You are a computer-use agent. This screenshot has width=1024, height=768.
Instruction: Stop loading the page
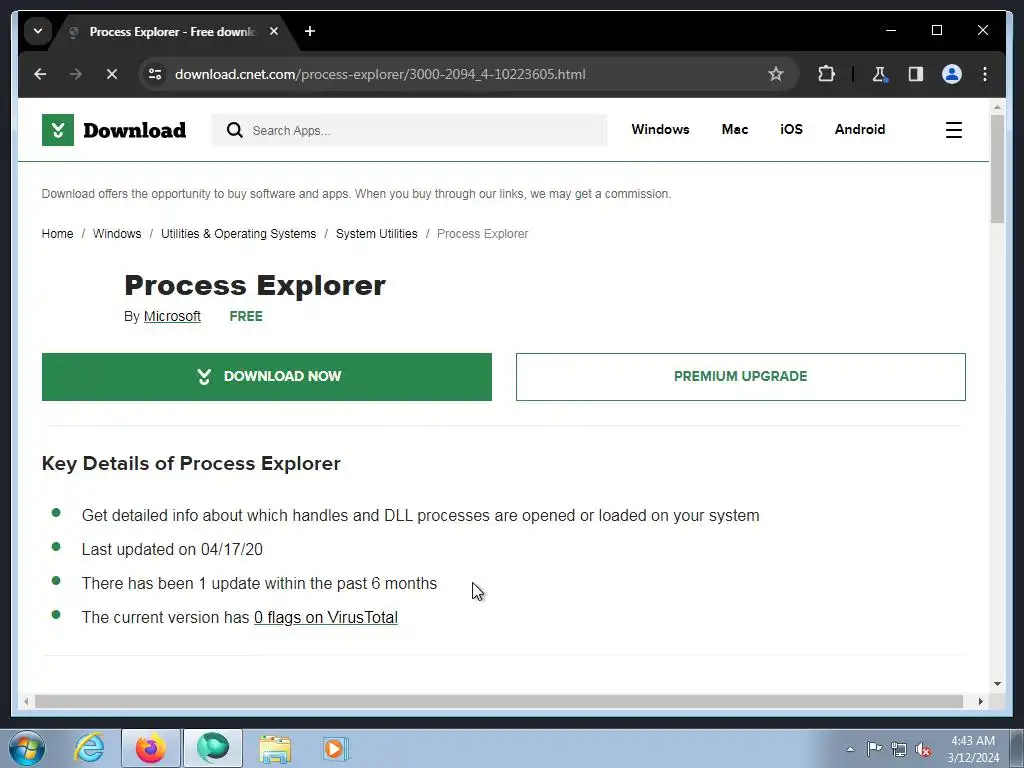point(112,74)
